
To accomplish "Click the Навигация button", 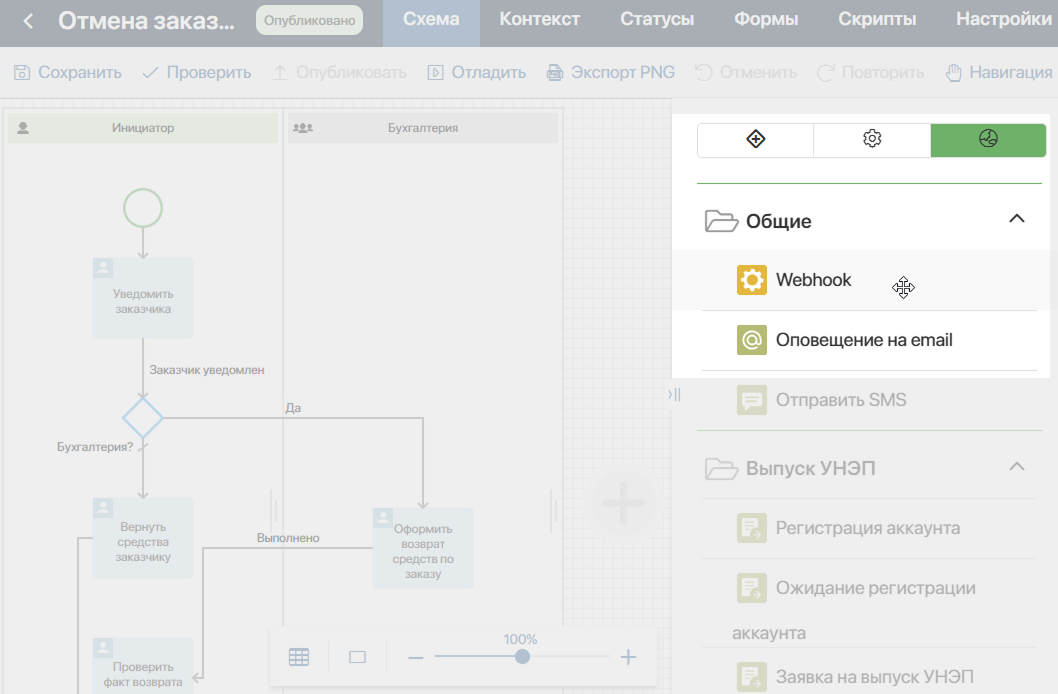I will click(x=999, y=73).
